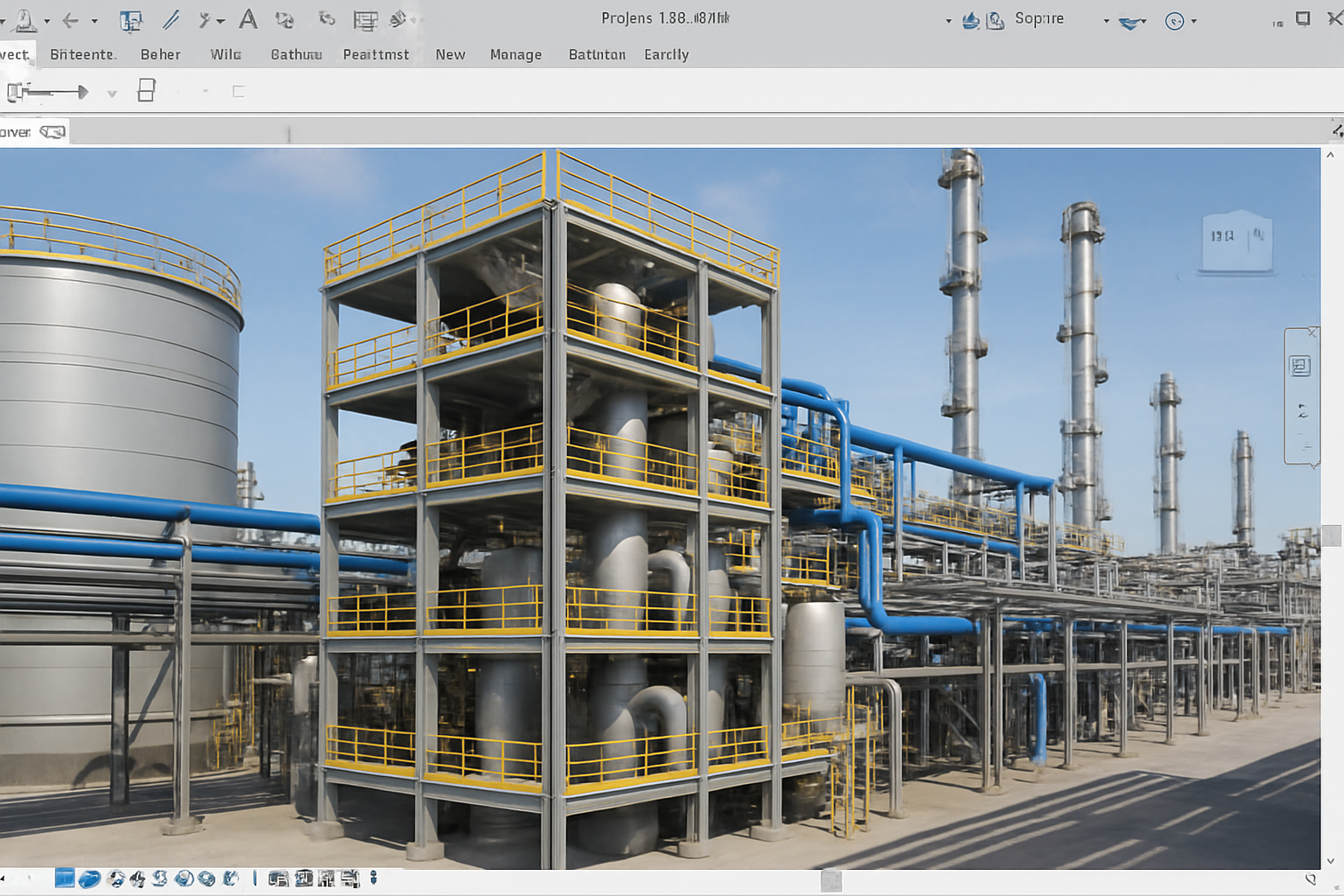The height and width of the screenshot is (896, 1344).
Task: Click the top icon on the navigation bar
Action: 1300,367
